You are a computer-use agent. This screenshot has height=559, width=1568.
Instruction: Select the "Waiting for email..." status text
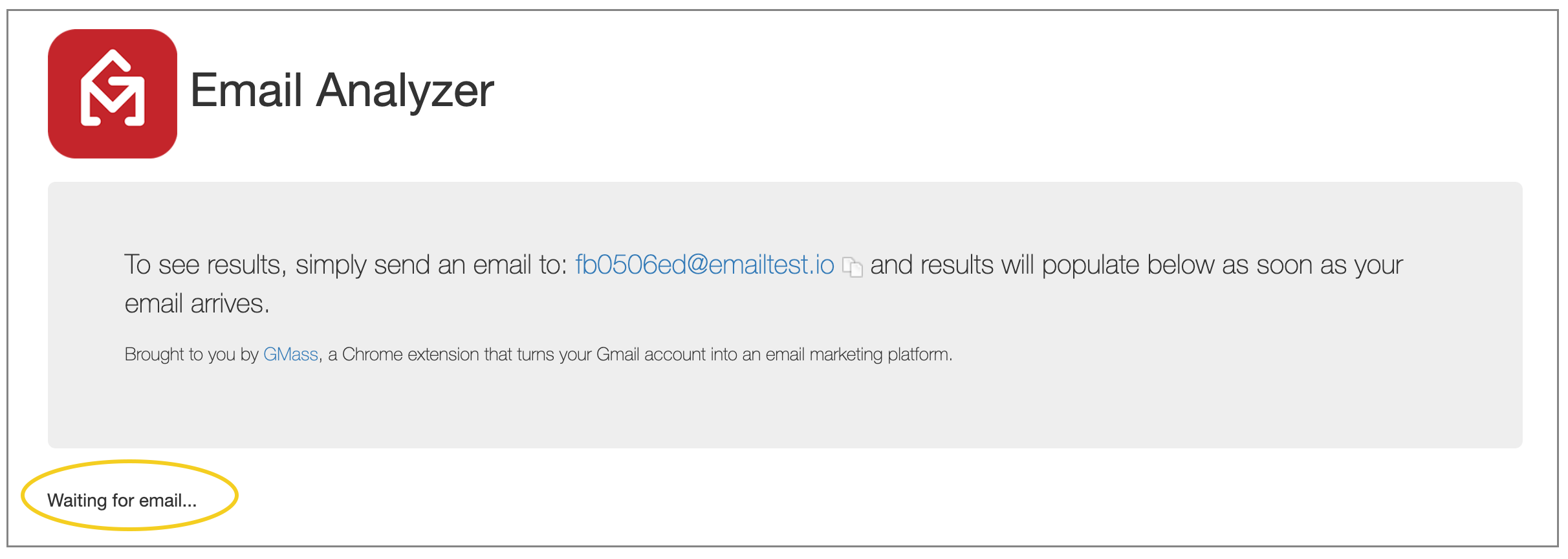click(122, 501)
